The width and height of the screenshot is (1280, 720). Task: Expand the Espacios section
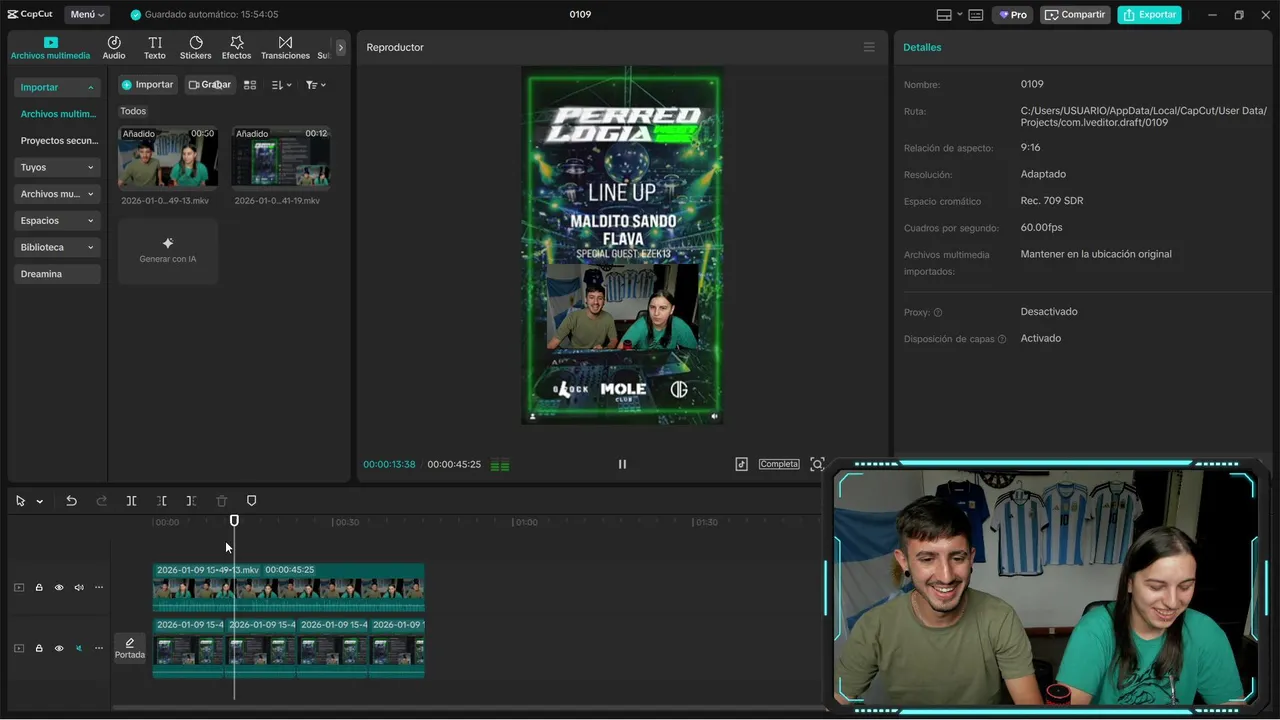pyautogui.click(x=57, y=221)
